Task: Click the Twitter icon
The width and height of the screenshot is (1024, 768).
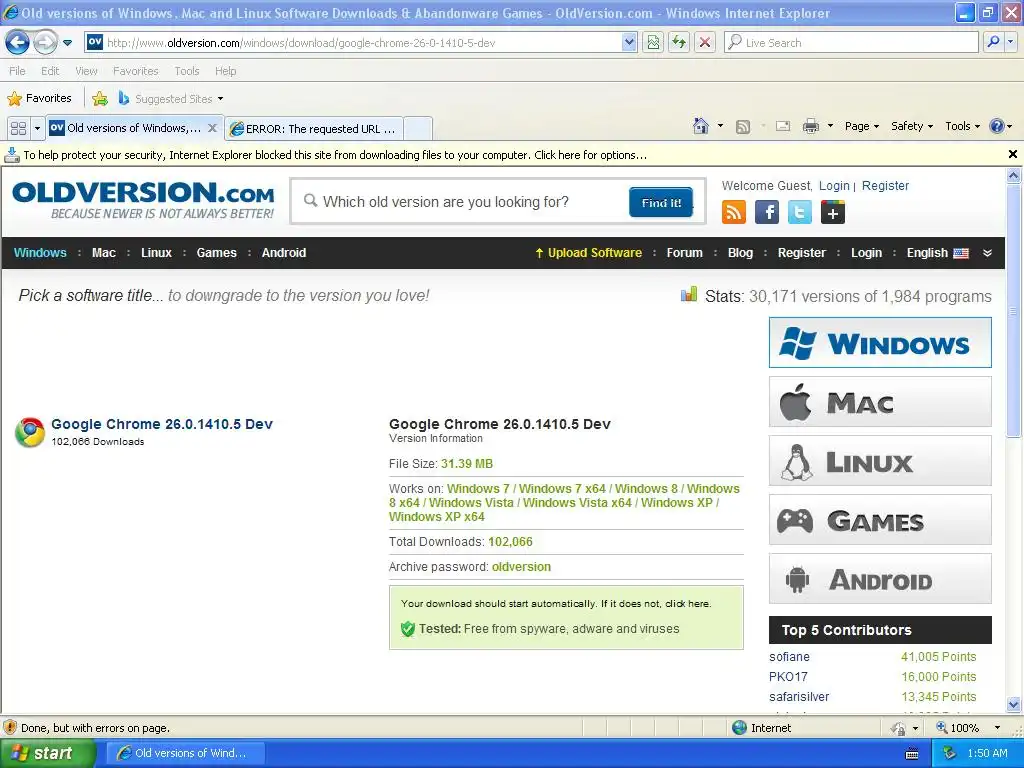Action: [x=799, y=212]
